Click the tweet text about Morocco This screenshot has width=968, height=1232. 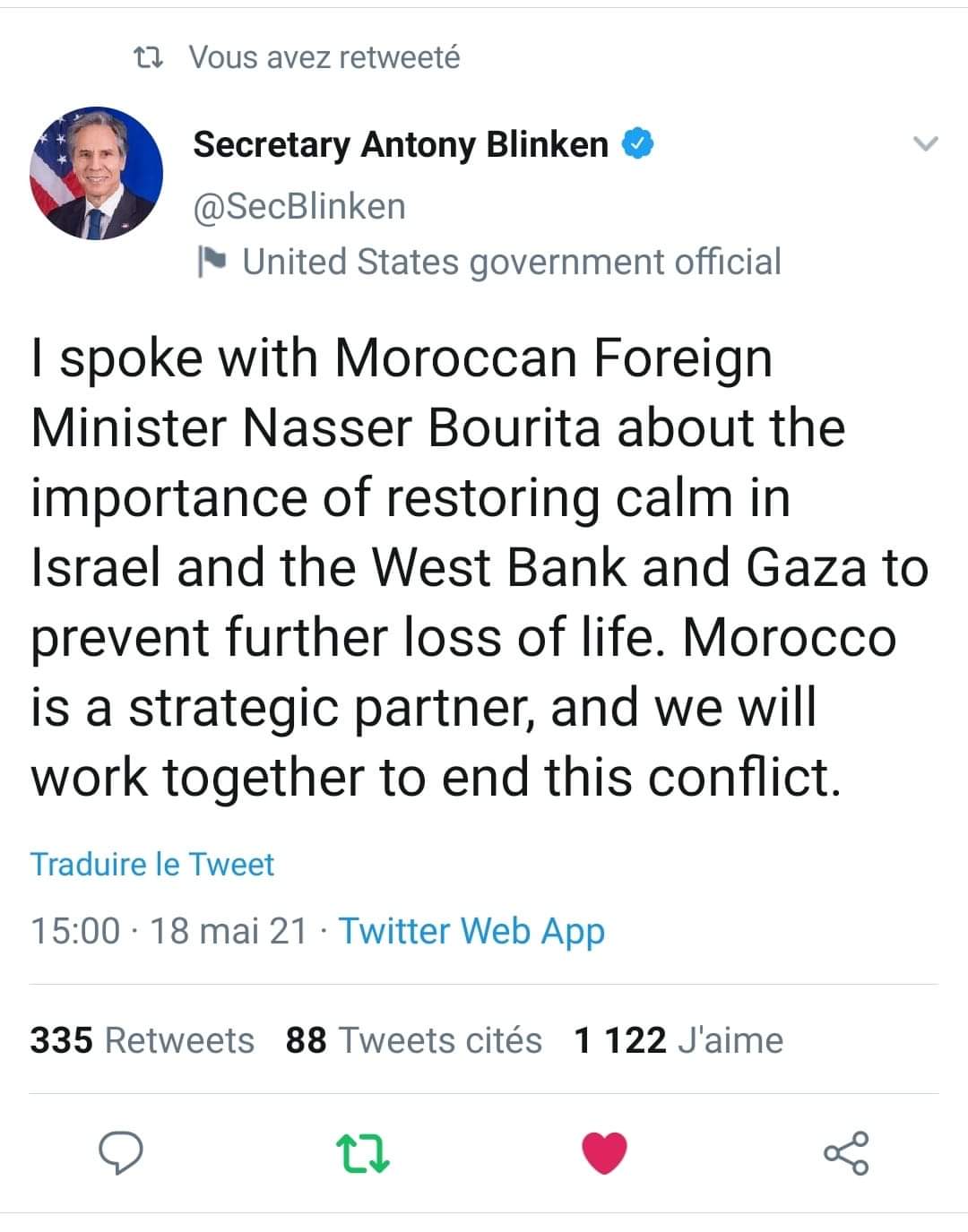point(480,567)
